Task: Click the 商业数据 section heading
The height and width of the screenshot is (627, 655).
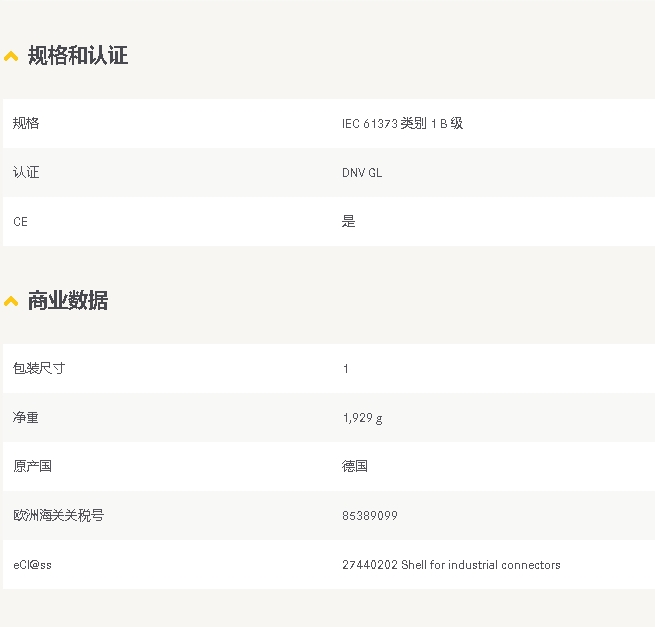Action: click(x=68, y=300)
